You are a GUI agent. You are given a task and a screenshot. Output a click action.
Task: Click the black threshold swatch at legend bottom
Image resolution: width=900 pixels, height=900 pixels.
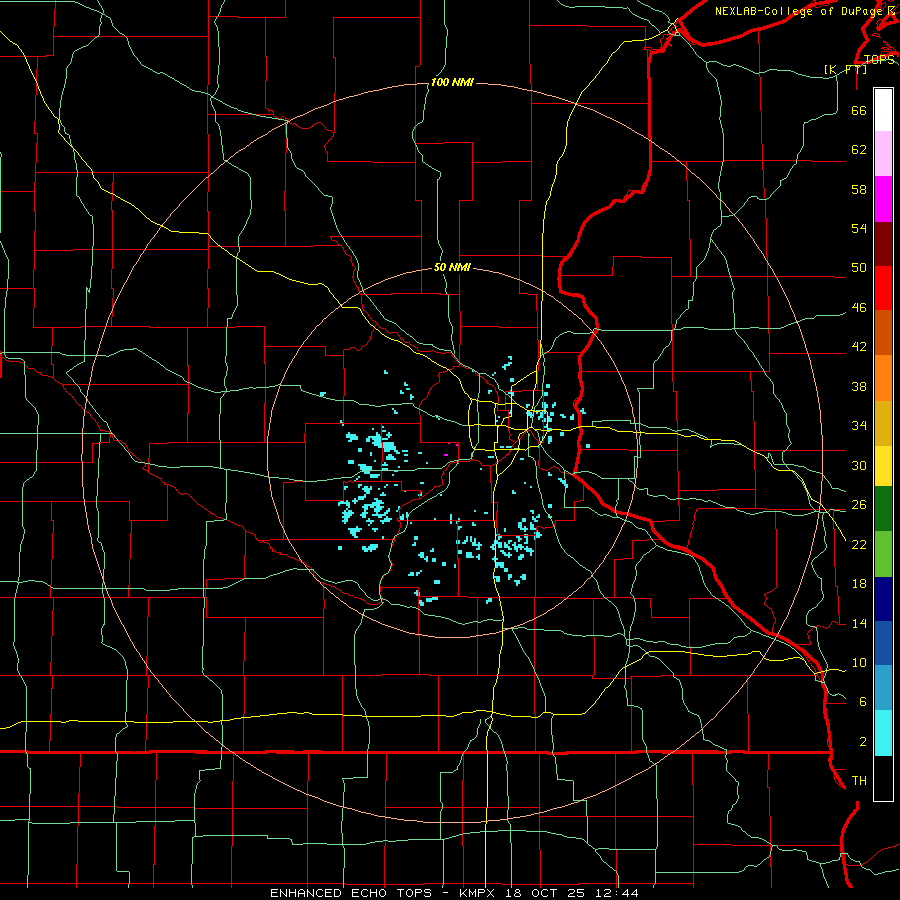[883, 778]
